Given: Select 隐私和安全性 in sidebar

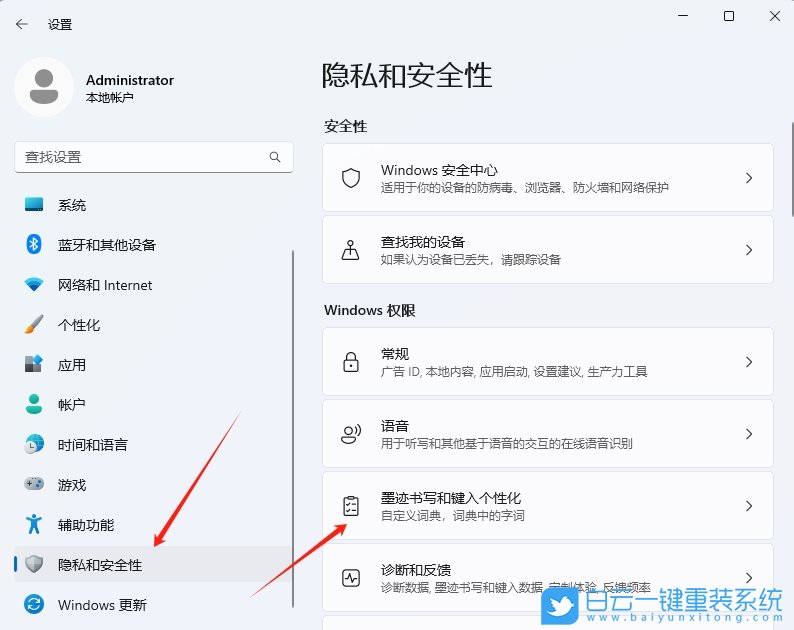Looking at the screenshot, I should [153, 564].
